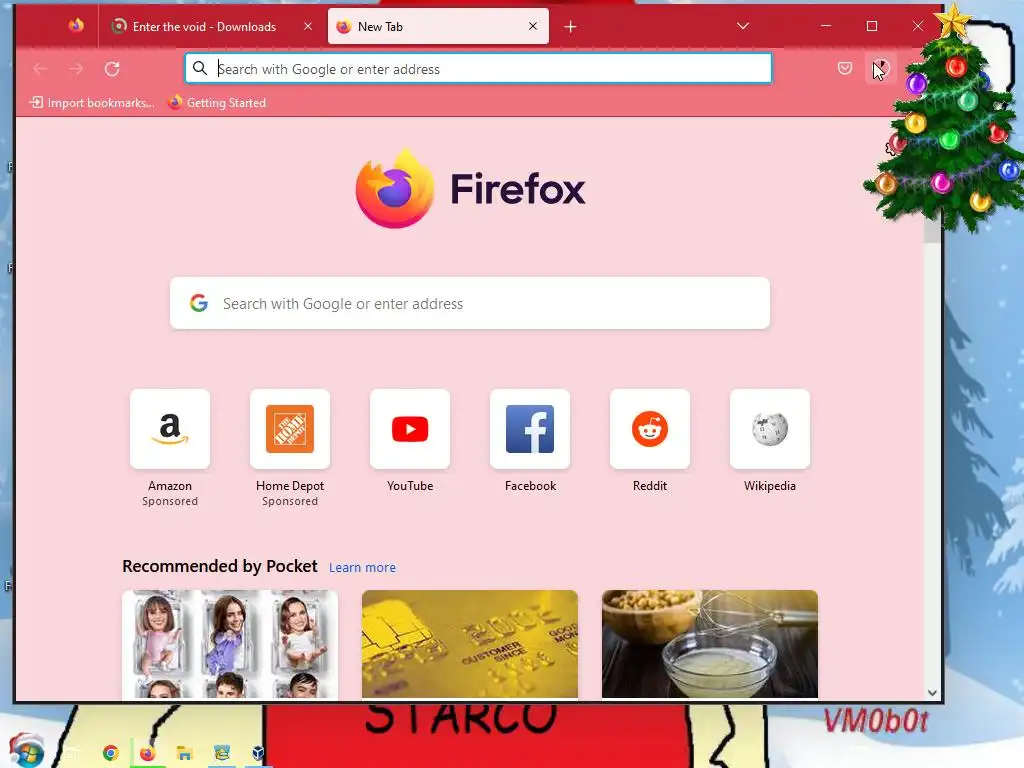Open the Facebook shortcut tile
1024x768 pixels.
530,429
